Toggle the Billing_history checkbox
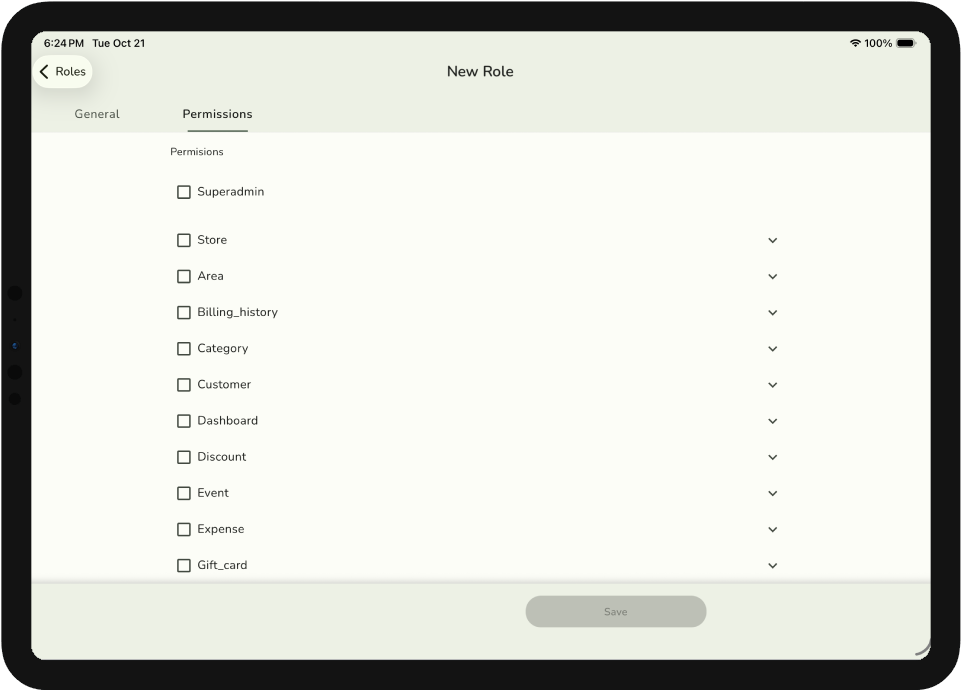962x690 pixels. click(184, 312)
